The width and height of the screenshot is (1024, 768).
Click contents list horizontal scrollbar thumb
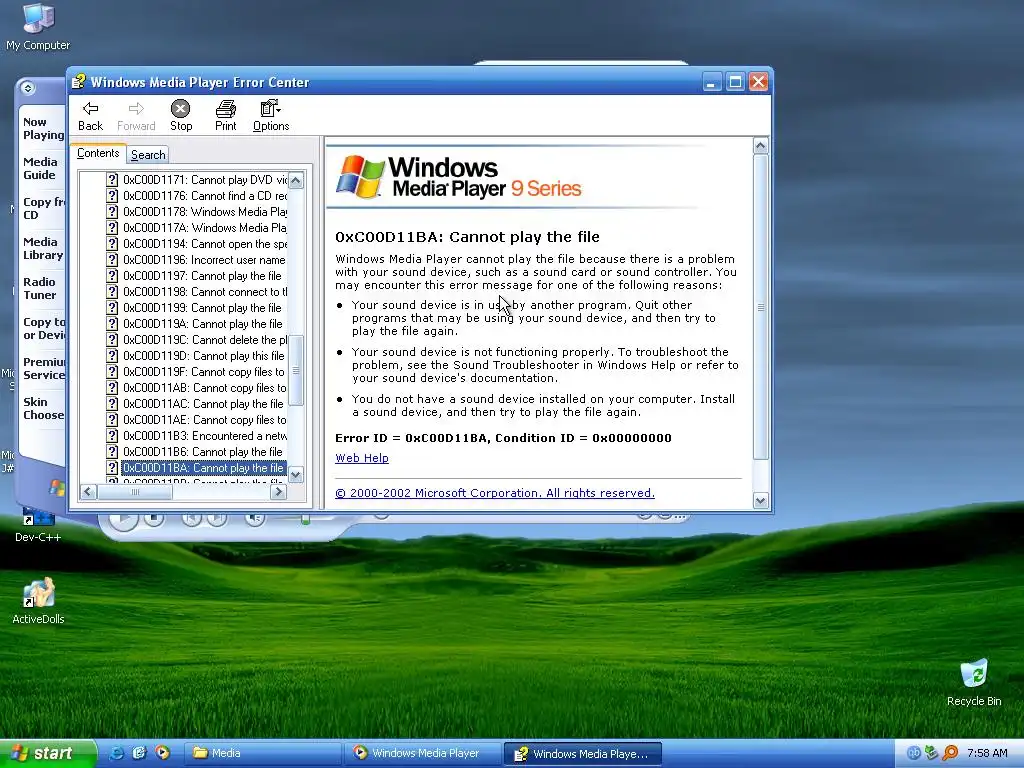(x=135, y=492)
